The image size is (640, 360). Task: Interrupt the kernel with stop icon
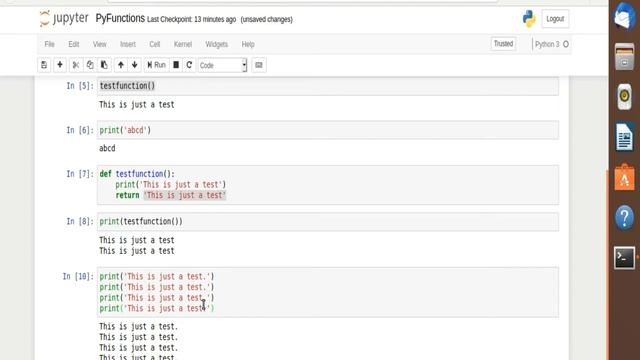pyautogui.click(x=176, y=65)
